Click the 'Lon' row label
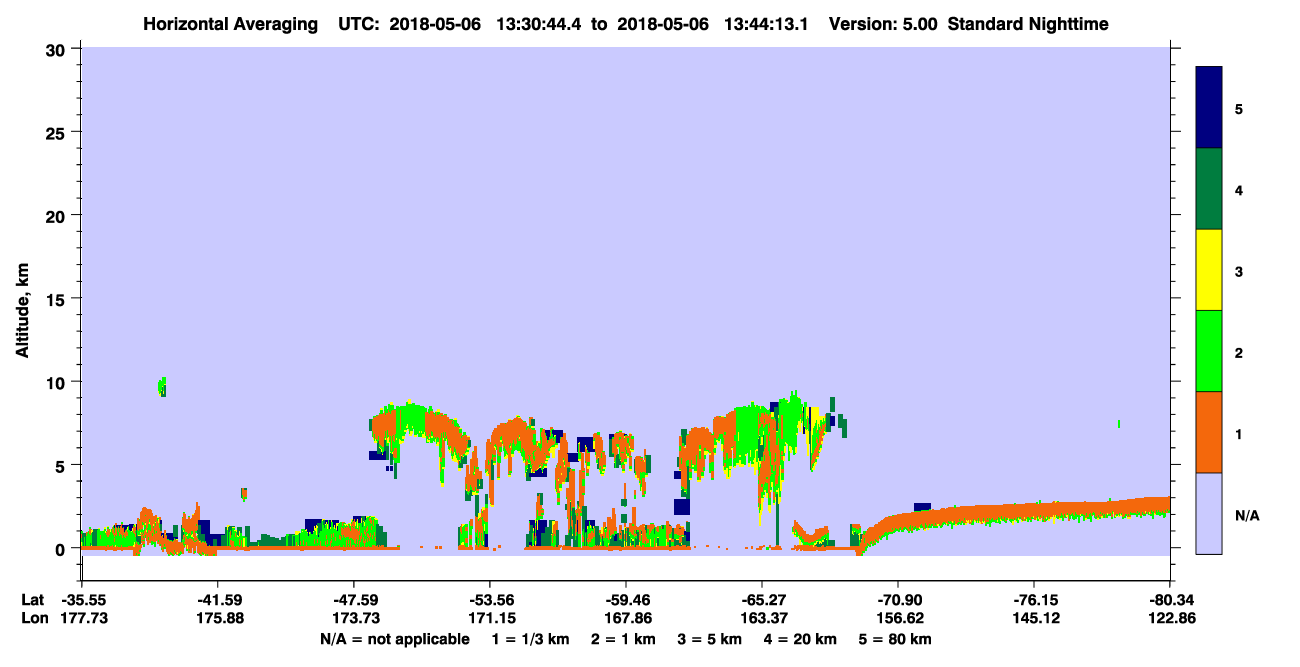Screen dimensions: 1300x667 (x=33, y=618)
